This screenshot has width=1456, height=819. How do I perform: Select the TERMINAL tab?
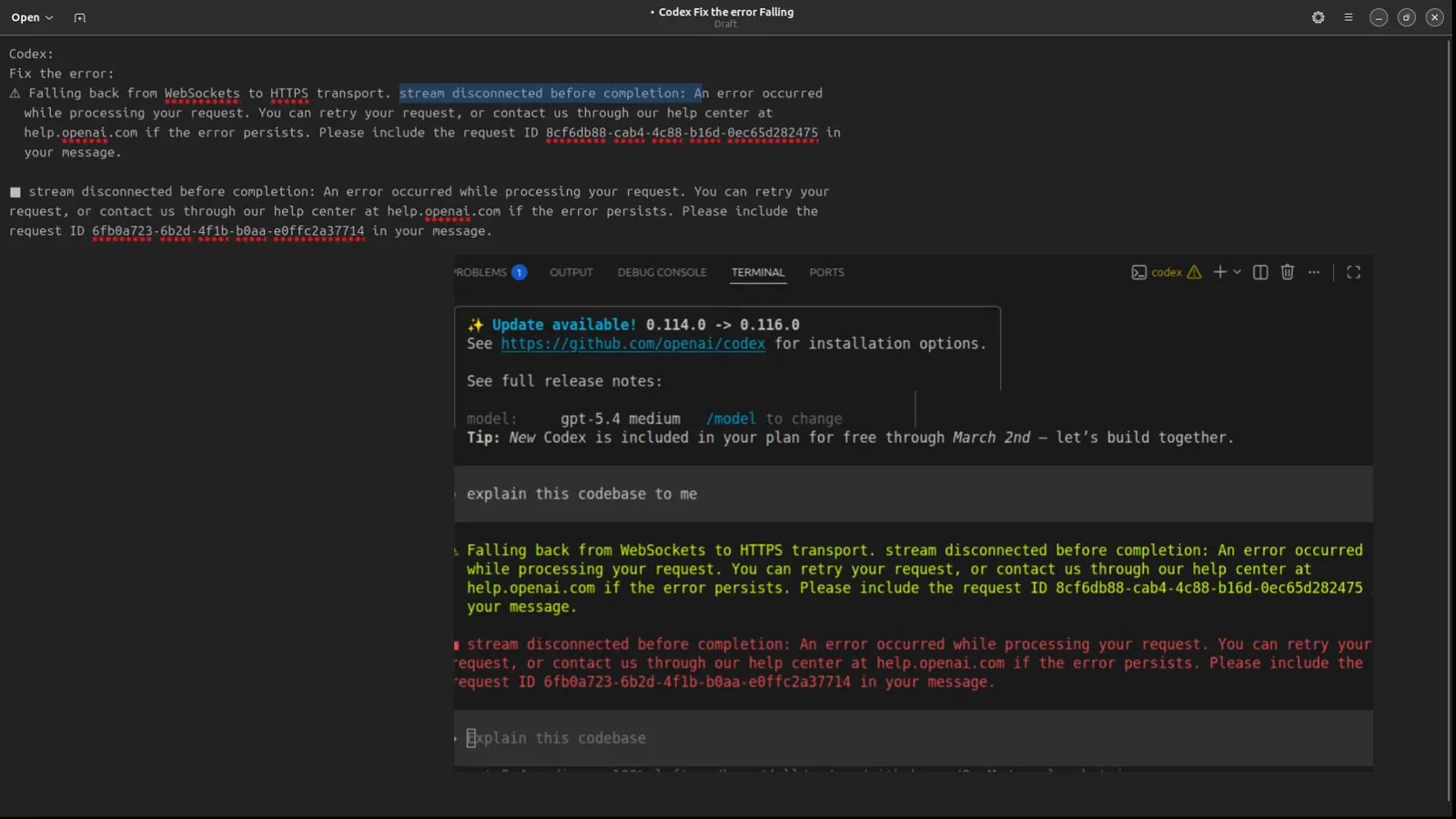pyautogui.click(x=757, y=272)
